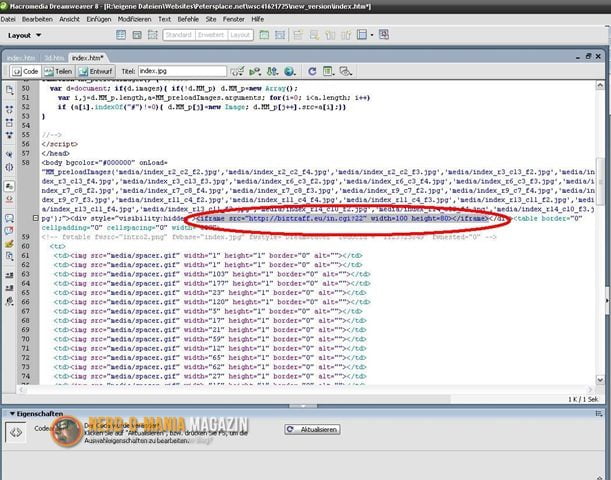Toggle Highlight Invalid Code icon
Screen dimensions: 611x480
[9, 199]
